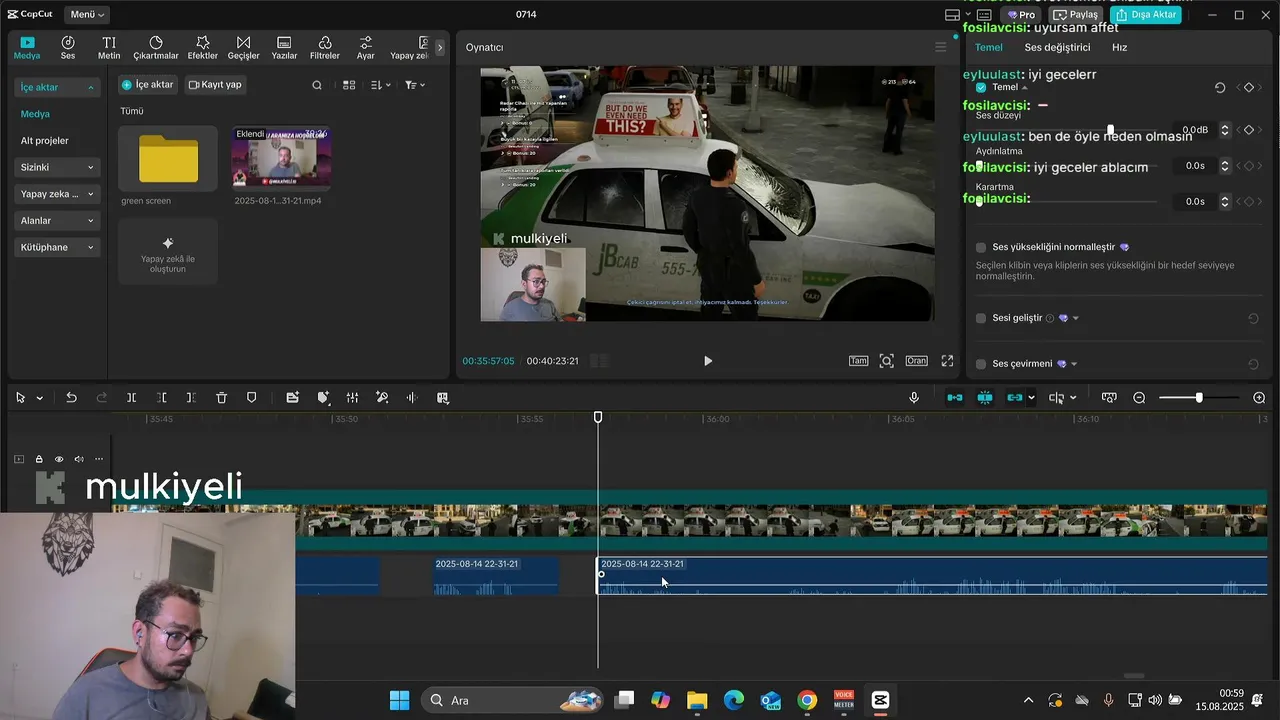Zoom out the timeline
The height and width of the screenshot is (720, 1280).
[1139, 398]
